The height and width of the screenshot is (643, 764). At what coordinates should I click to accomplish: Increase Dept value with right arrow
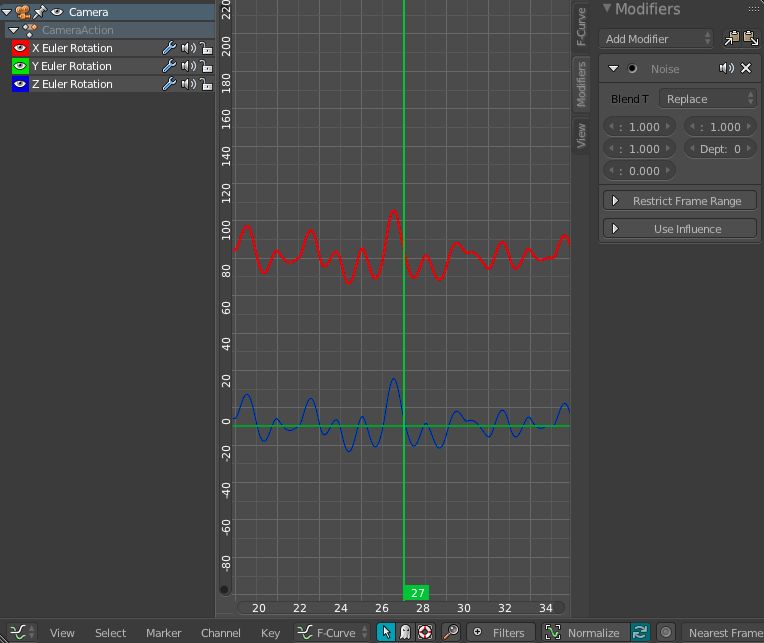tap(749, 149)
